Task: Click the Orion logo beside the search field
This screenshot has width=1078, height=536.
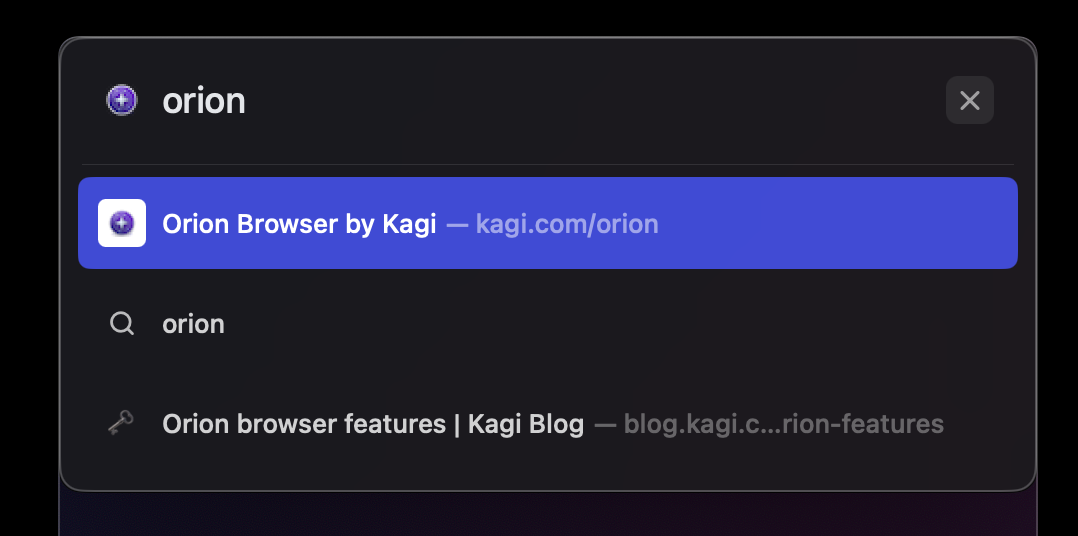Action: [x=122, y=100]
